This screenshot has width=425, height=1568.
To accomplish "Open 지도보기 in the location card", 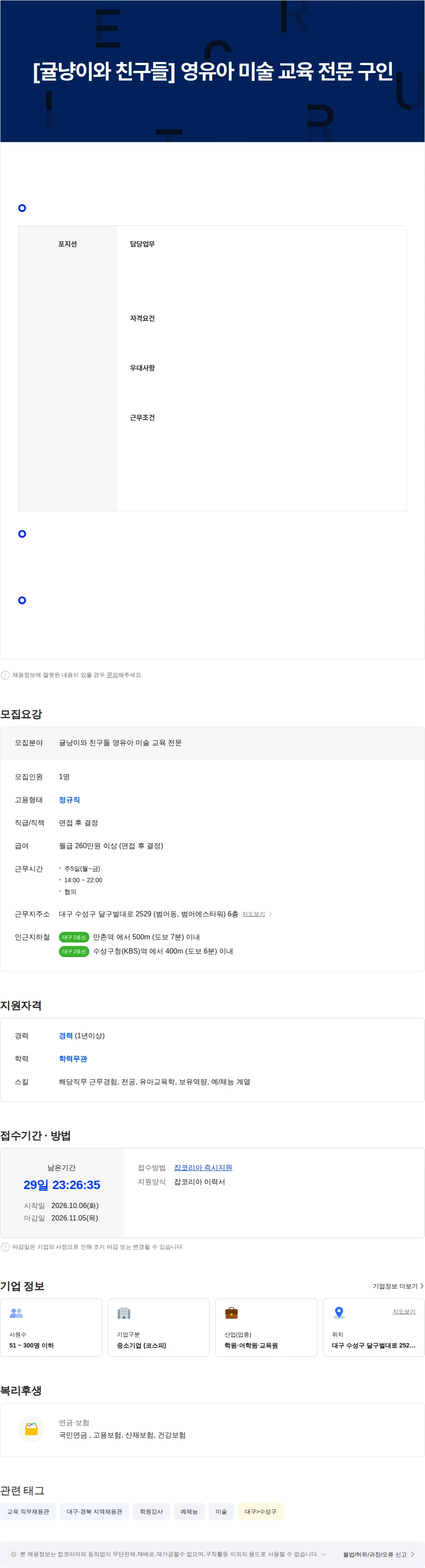I will pyautogui.click(x=404, y=1311).
